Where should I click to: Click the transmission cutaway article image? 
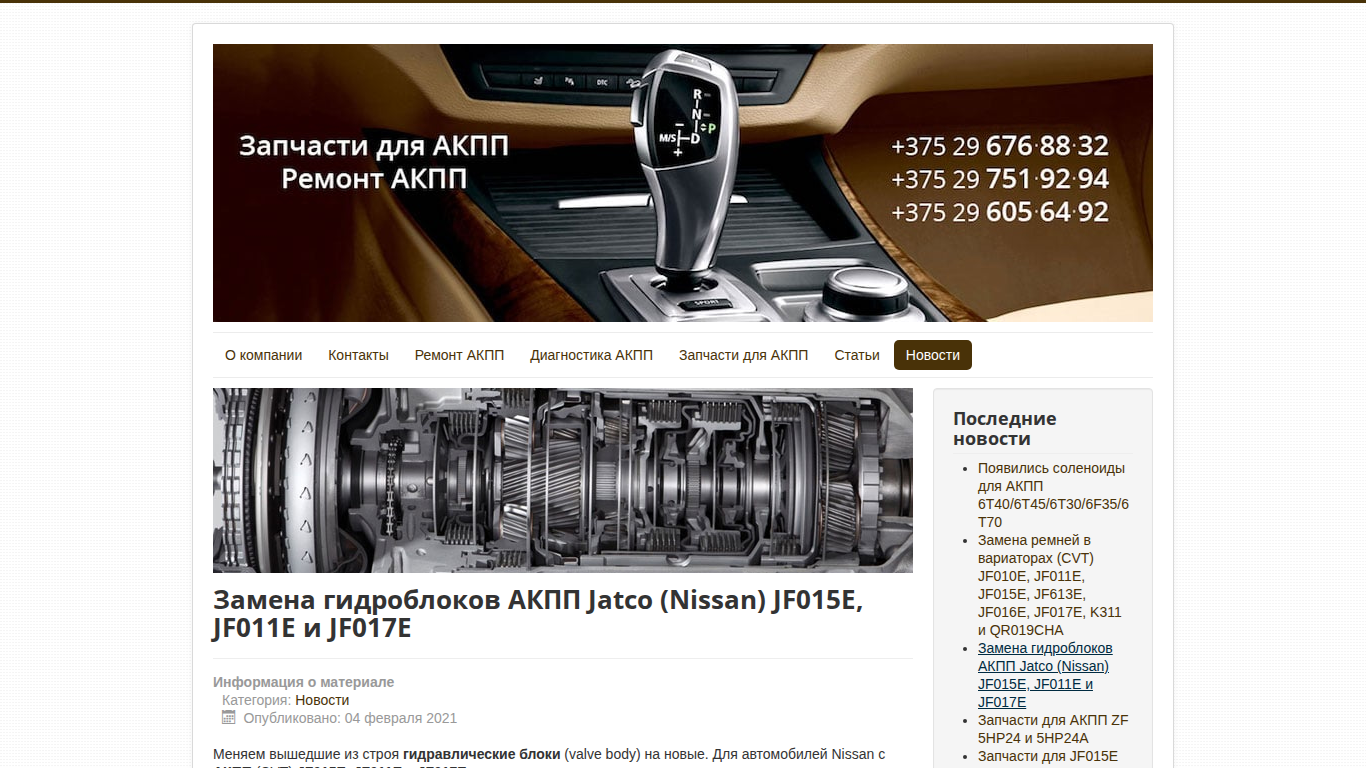[563, 481]
